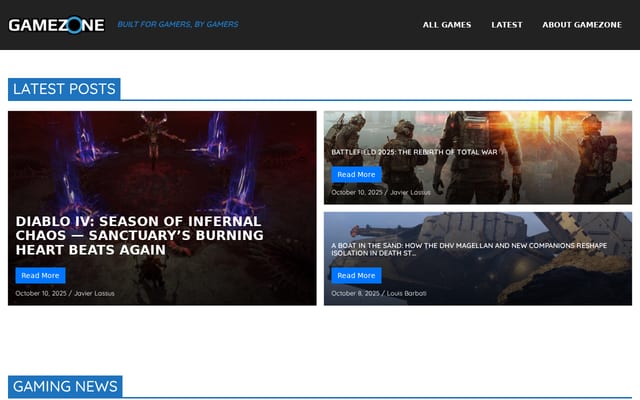This screenshot has width=640, height=400.
Task: Open About GameZone page
Action: (x=582, y=25)
